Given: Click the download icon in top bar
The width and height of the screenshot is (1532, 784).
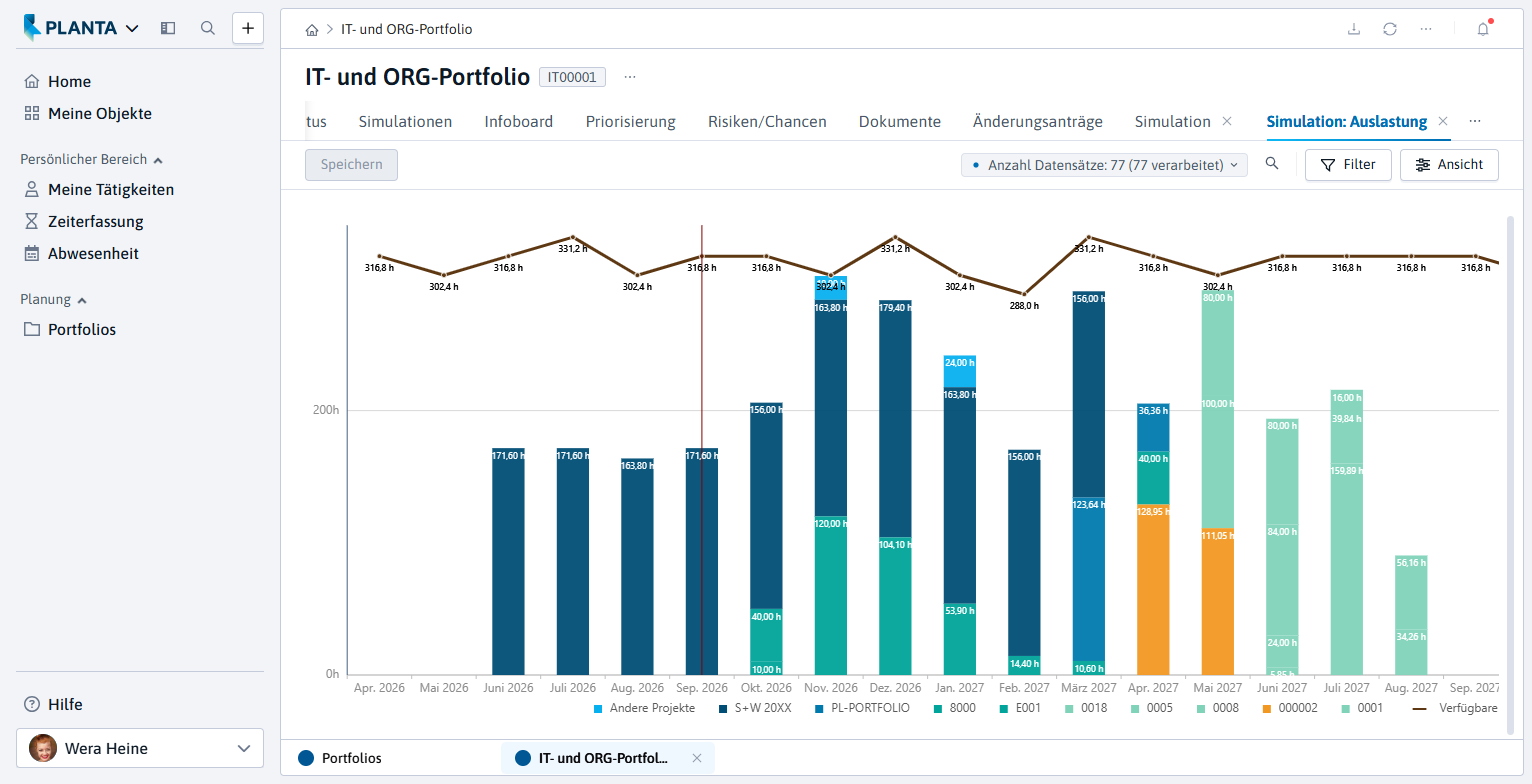Looking at the screenshot, I should point(1354,29).
